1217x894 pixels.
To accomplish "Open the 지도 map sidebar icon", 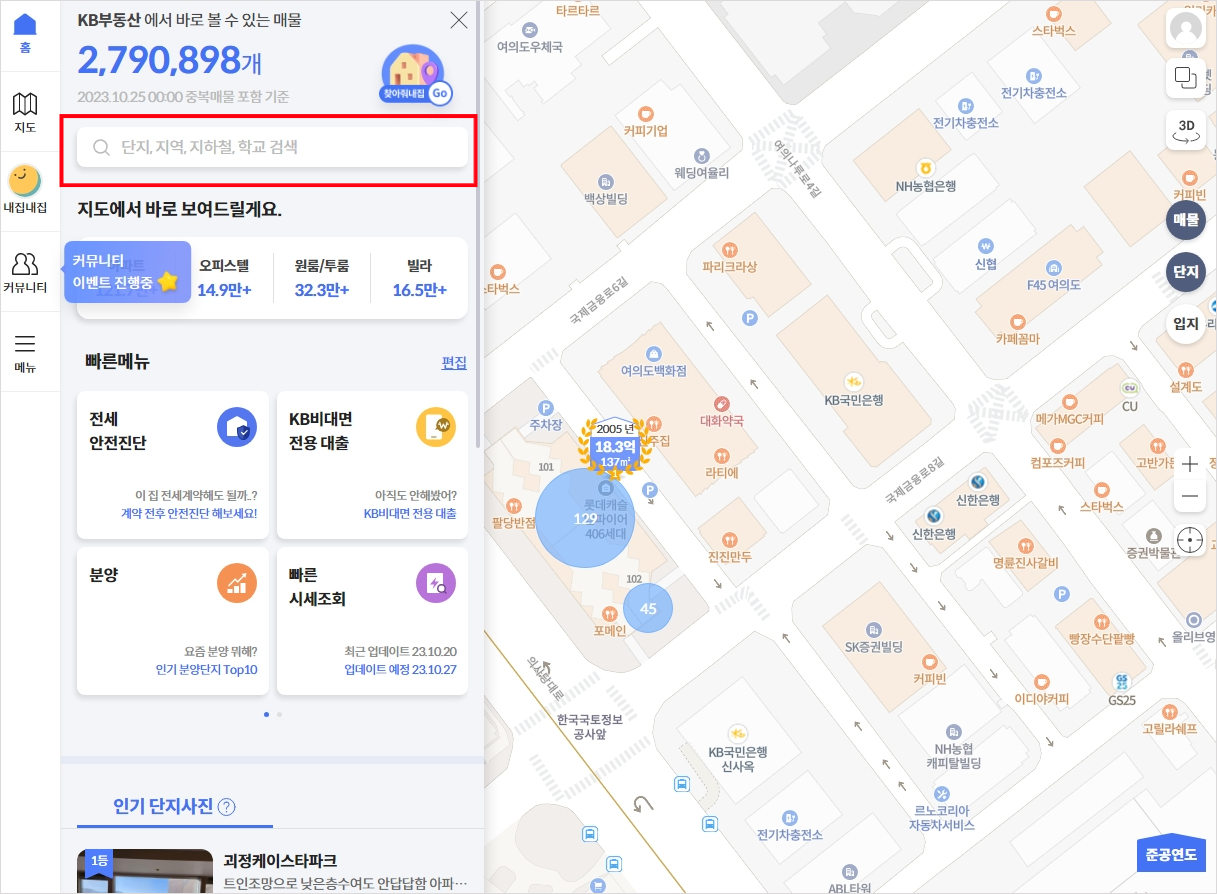I will [x=25, y=112].
